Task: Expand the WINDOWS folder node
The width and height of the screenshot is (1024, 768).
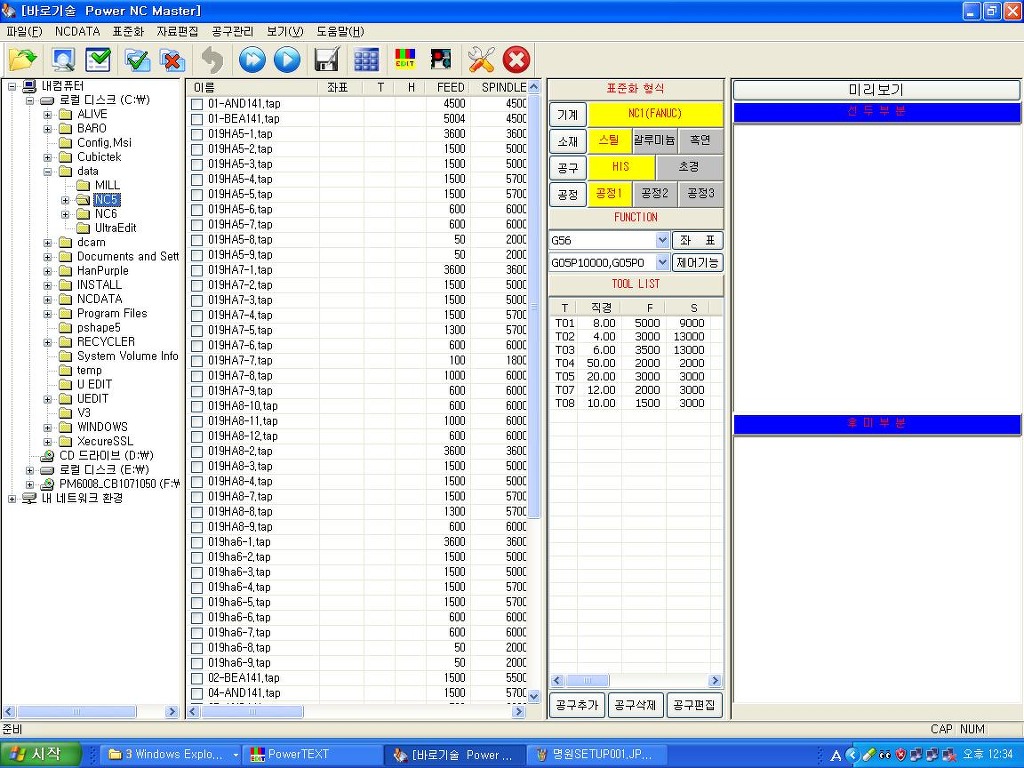Action: pos(48,428)
